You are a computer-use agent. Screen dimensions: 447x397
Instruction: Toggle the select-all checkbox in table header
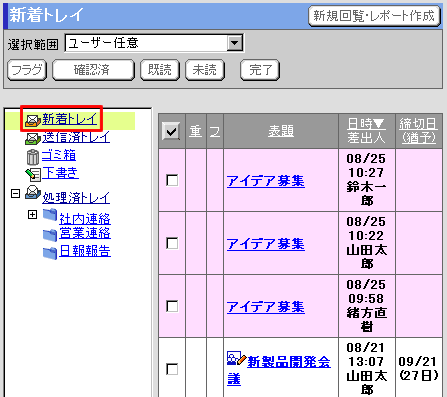click(x=171, y=131)
